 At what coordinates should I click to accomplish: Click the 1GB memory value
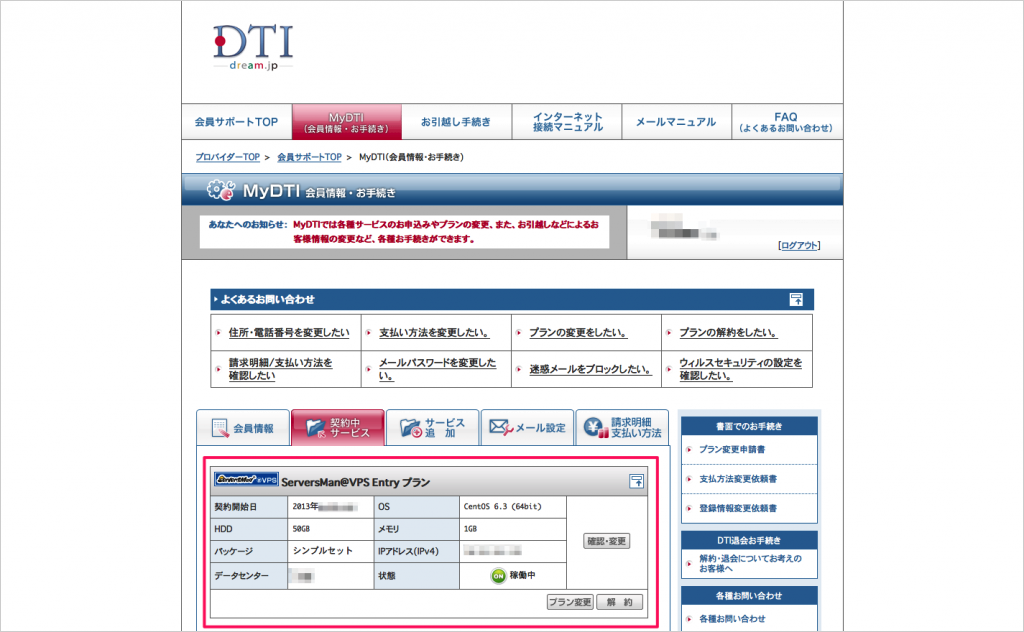click(470, 529)
